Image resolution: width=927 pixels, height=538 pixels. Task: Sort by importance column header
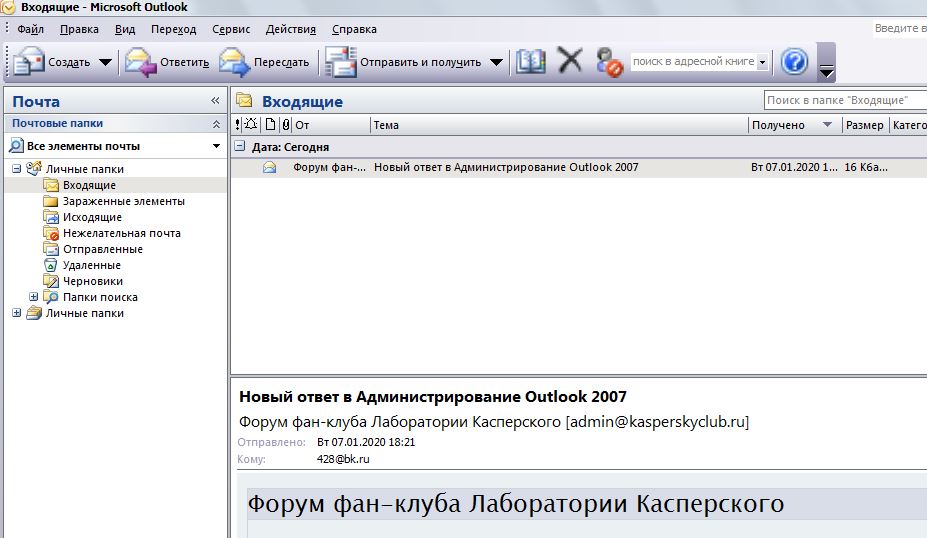click(238, 125)
